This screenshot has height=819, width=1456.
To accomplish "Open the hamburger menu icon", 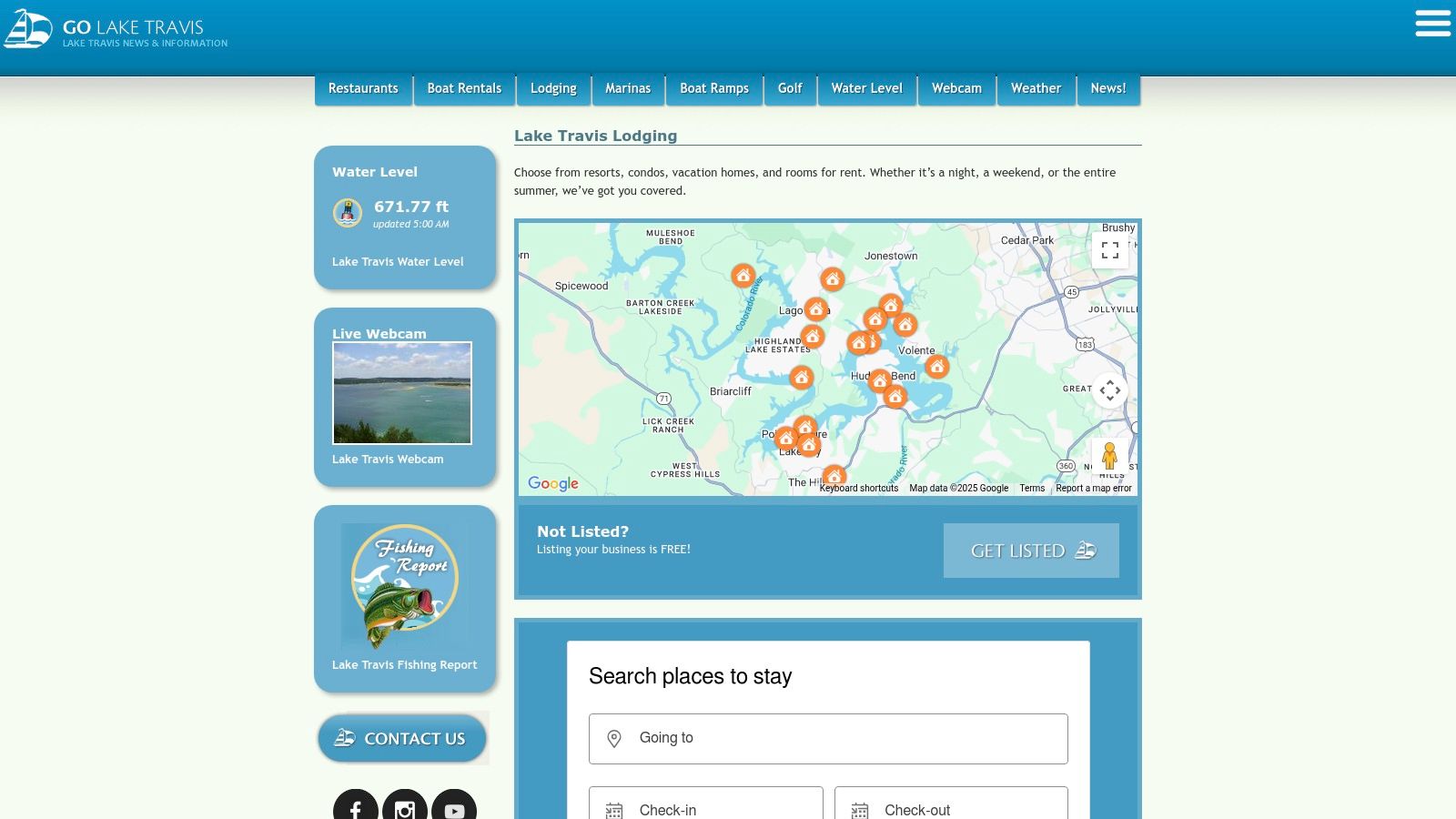I will click(1432, 24).
